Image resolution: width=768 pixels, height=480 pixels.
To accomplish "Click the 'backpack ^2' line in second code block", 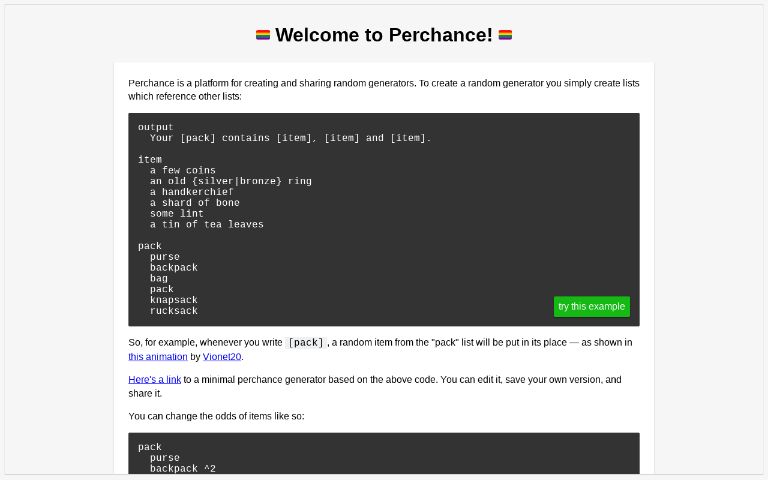I will tap(183, 468).
